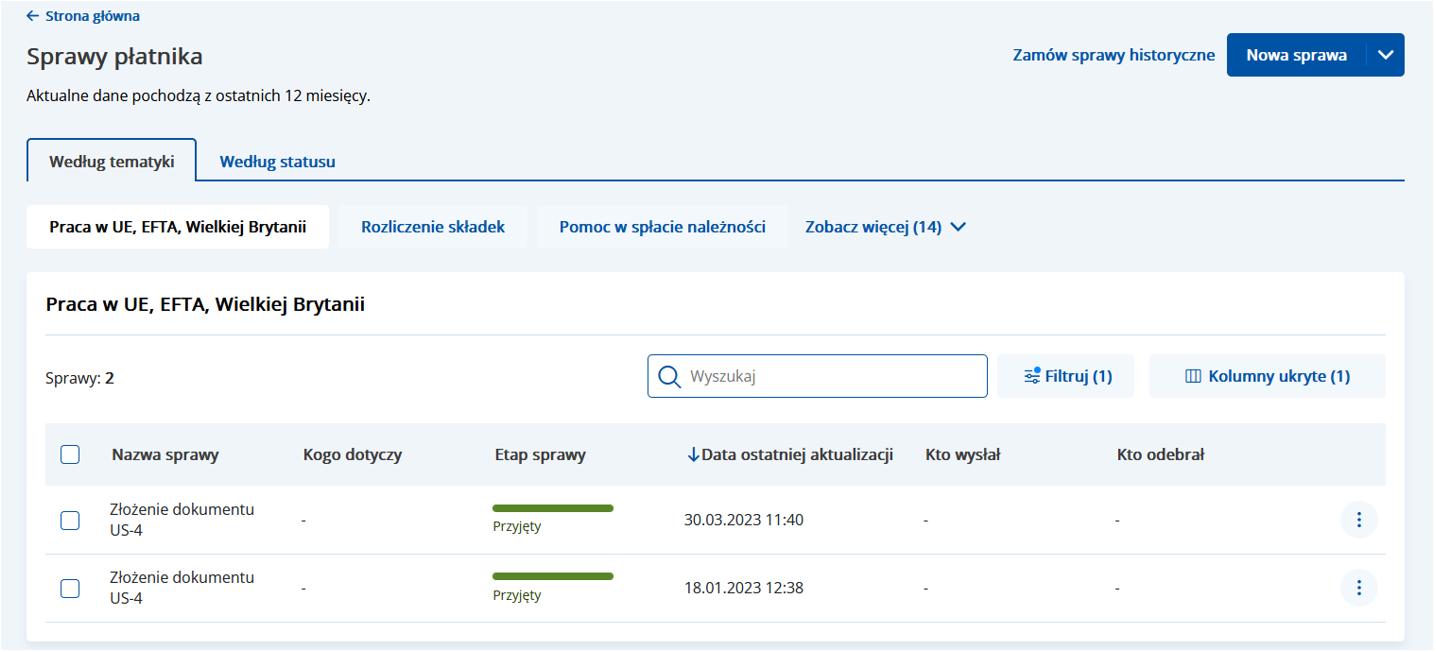Image resolution: width=1436 pixels, height=652 pixels.
Task: Expand the Nowa sprawa dropdown arrow
Action: tap(1385, 55)
